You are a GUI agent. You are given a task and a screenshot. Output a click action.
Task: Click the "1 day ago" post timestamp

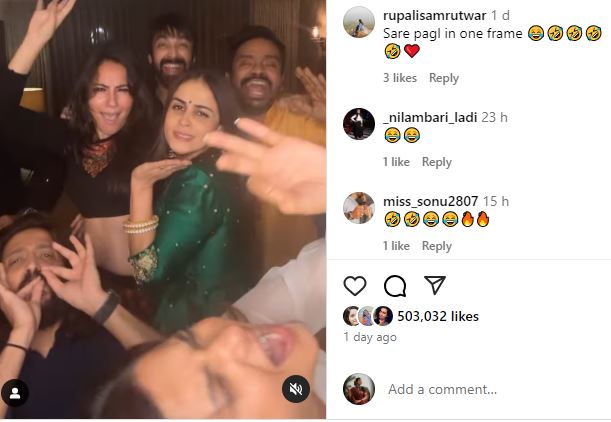click(370, 337)
